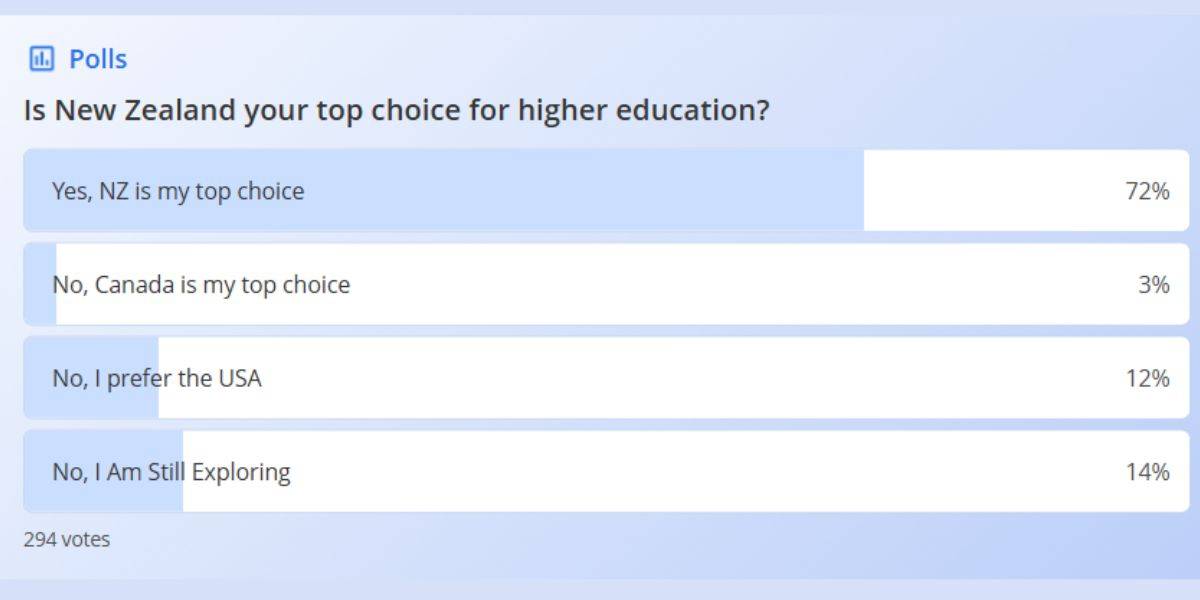Click the small chart glyph inside Polls icon

[40, 58]
